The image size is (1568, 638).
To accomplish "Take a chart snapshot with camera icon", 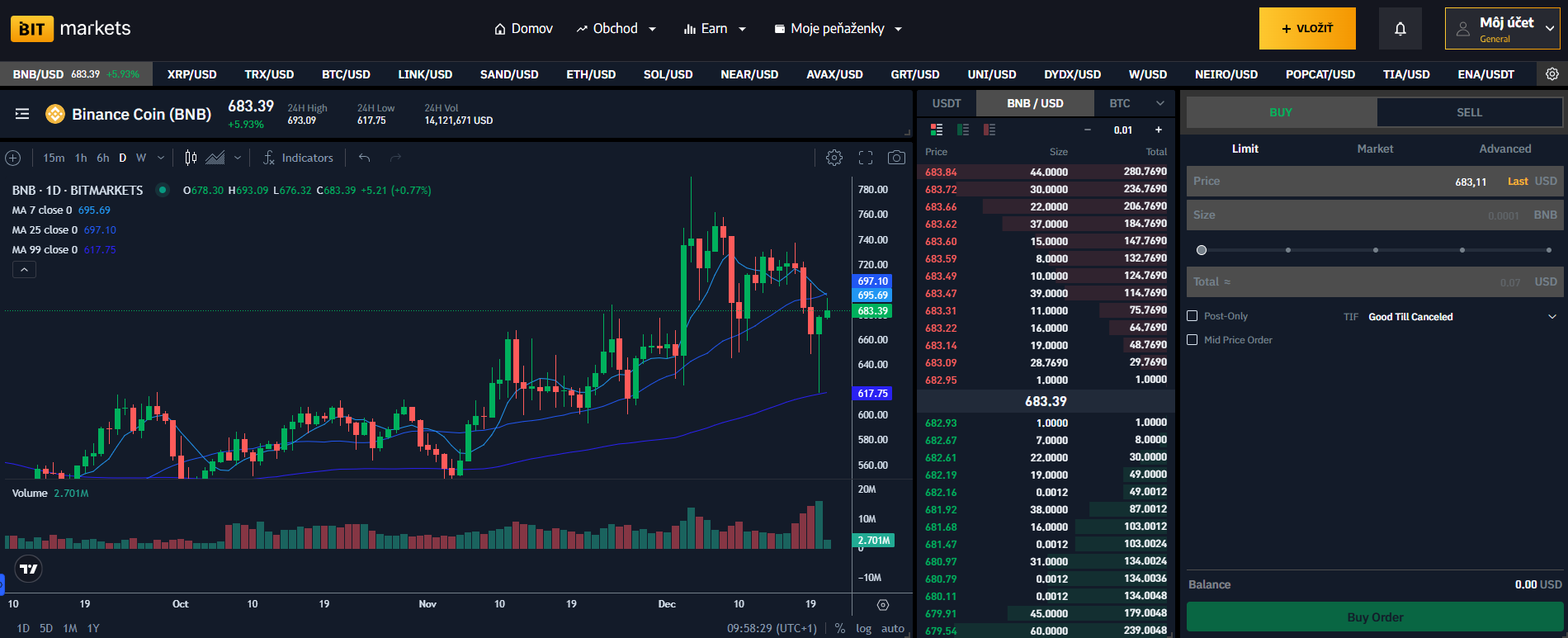I will [x=896, y=158].
